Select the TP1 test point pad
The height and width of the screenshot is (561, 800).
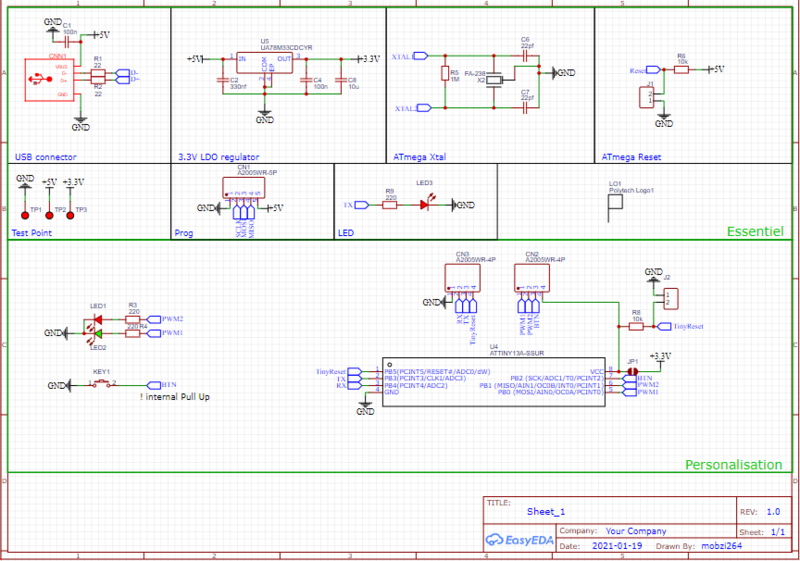(22, 200)
